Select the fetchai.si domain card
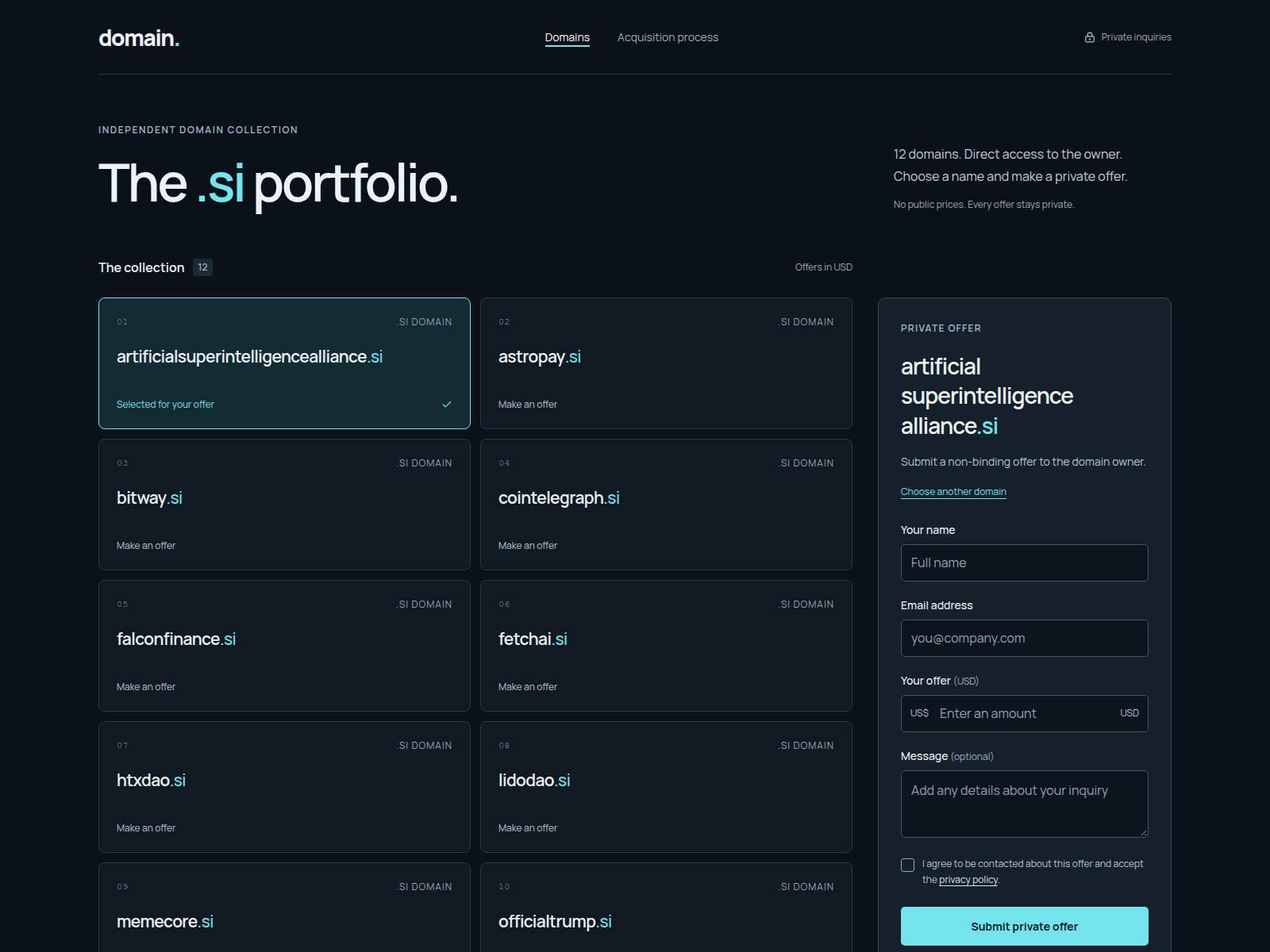The width and height of the screenshot is (1270, 952). point(666,646)
